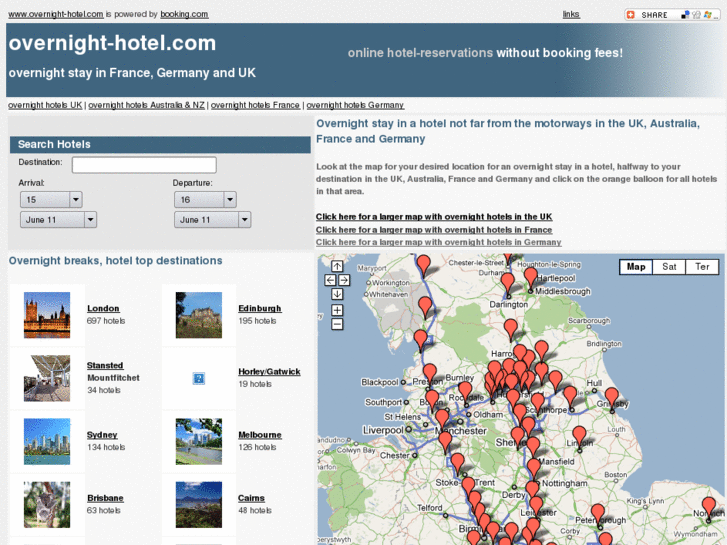Open overnight hotels Australia & NZ link
Screen dimensions: 727x545
(147, 105)
